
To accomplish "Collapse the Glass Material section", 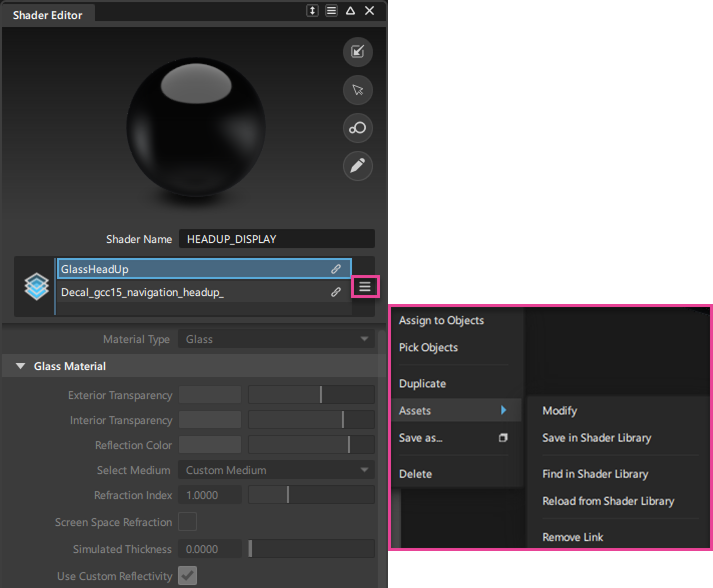I will click(20, 366).
